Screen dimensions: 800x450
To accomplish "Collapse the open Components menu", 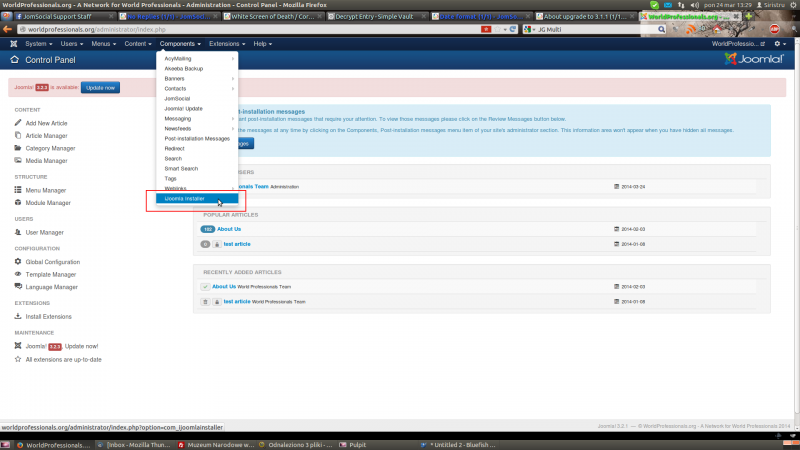I will (x=180, y=44).
